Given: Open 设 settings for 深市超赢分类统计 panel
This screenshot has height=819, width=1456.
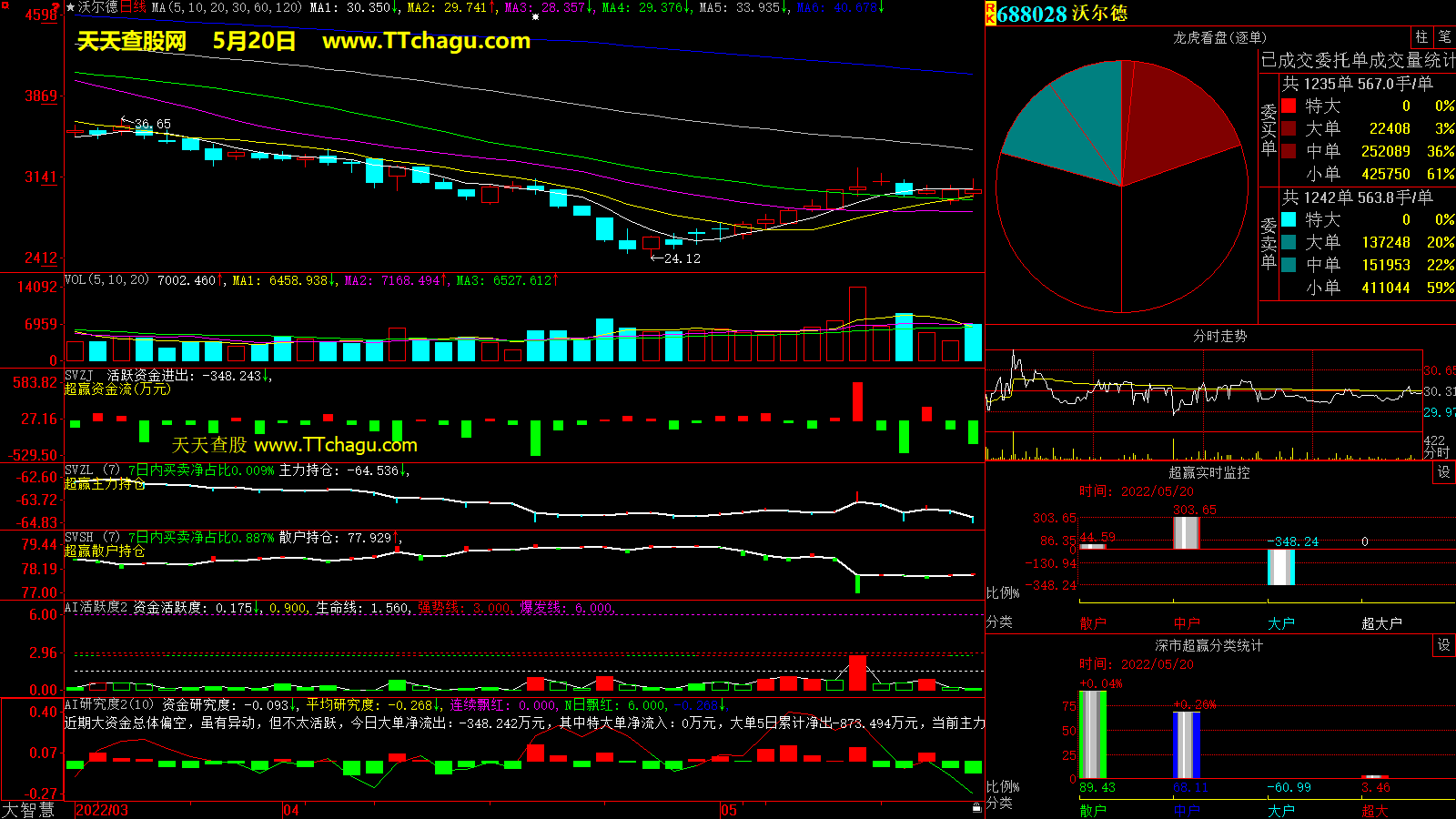Looking at the screenshot, I should 1444,645.
